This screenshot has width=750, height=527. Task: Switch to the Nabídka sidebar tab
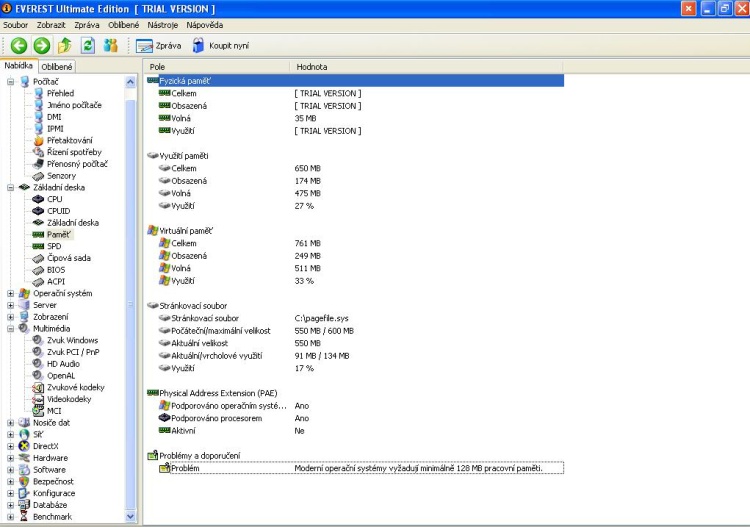(19, 66)
